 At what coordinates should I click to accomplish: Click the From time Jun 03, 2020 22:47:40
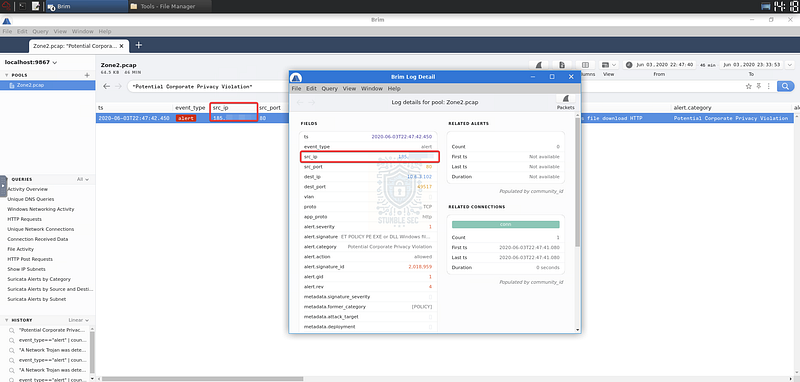point(663,65)
